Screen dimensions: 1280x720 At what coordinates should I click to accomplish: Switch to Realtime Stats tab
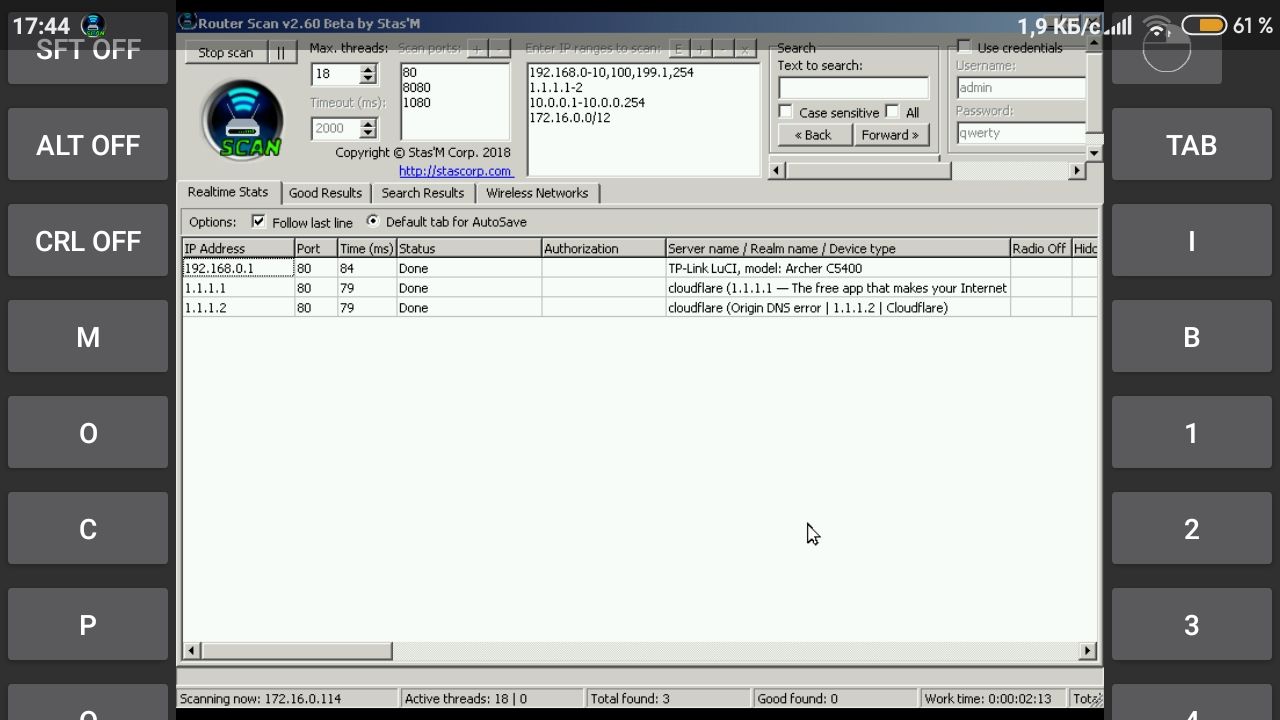pyautogui.click(x=228, y=192)
